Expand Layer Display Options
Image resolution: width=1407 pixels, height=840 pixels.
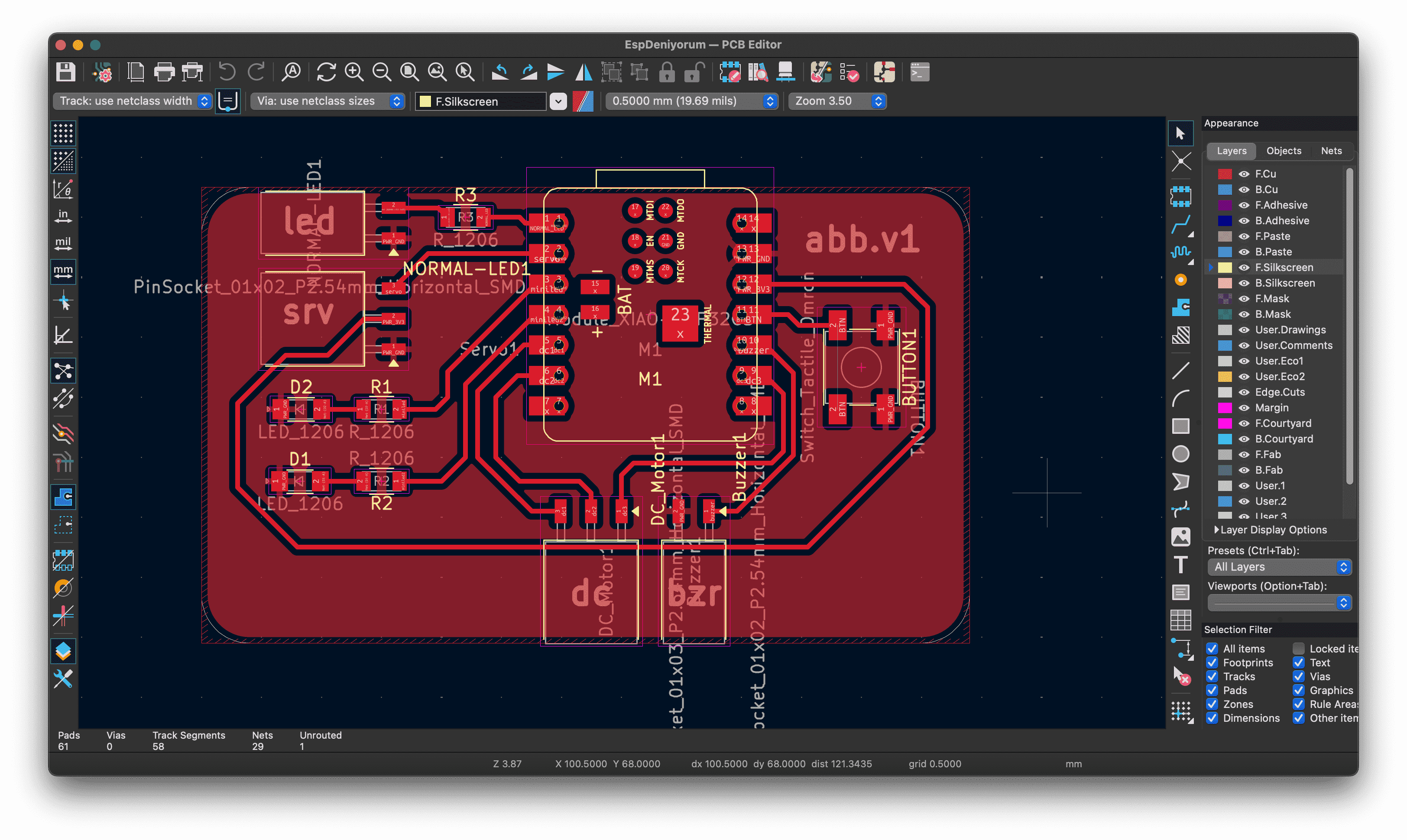pyautogui.click(x=1270, y=530)
